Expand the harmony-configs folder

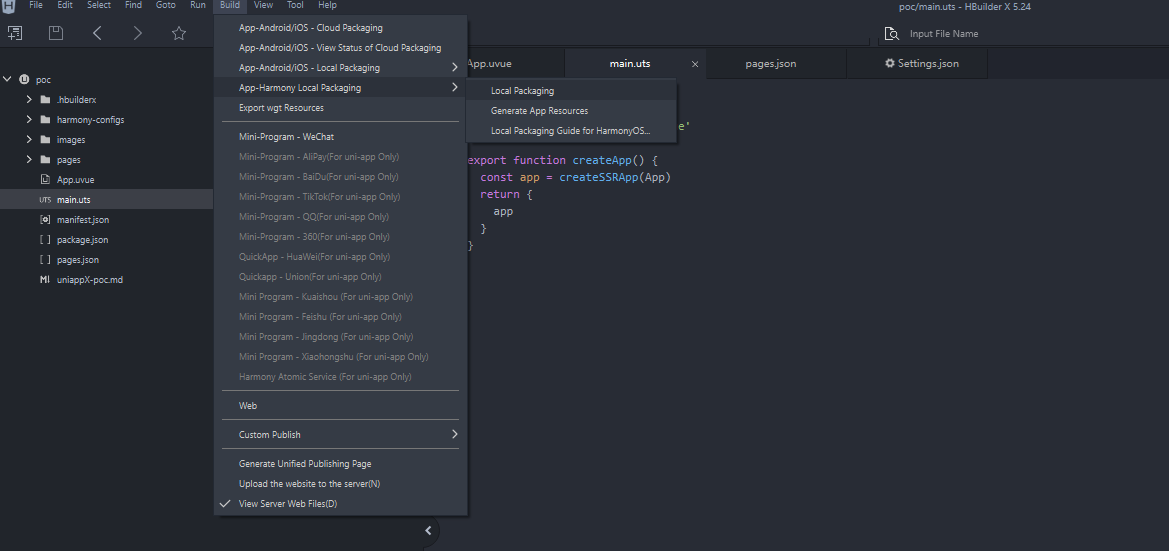[x=29, y=119]
